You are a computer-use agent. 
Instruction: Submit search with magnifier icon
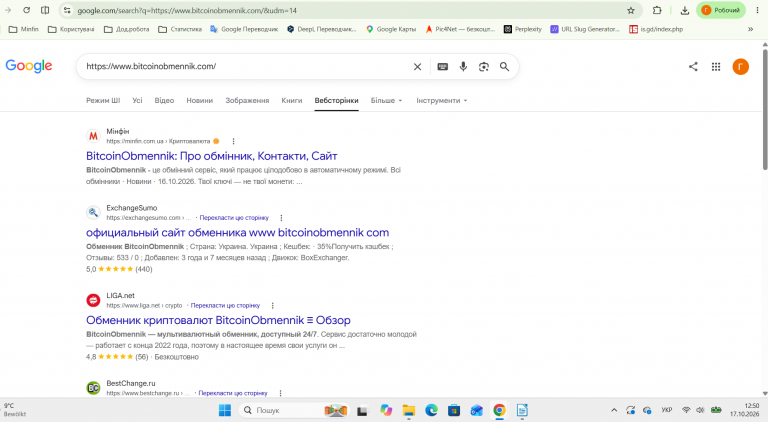pos(504,67)
